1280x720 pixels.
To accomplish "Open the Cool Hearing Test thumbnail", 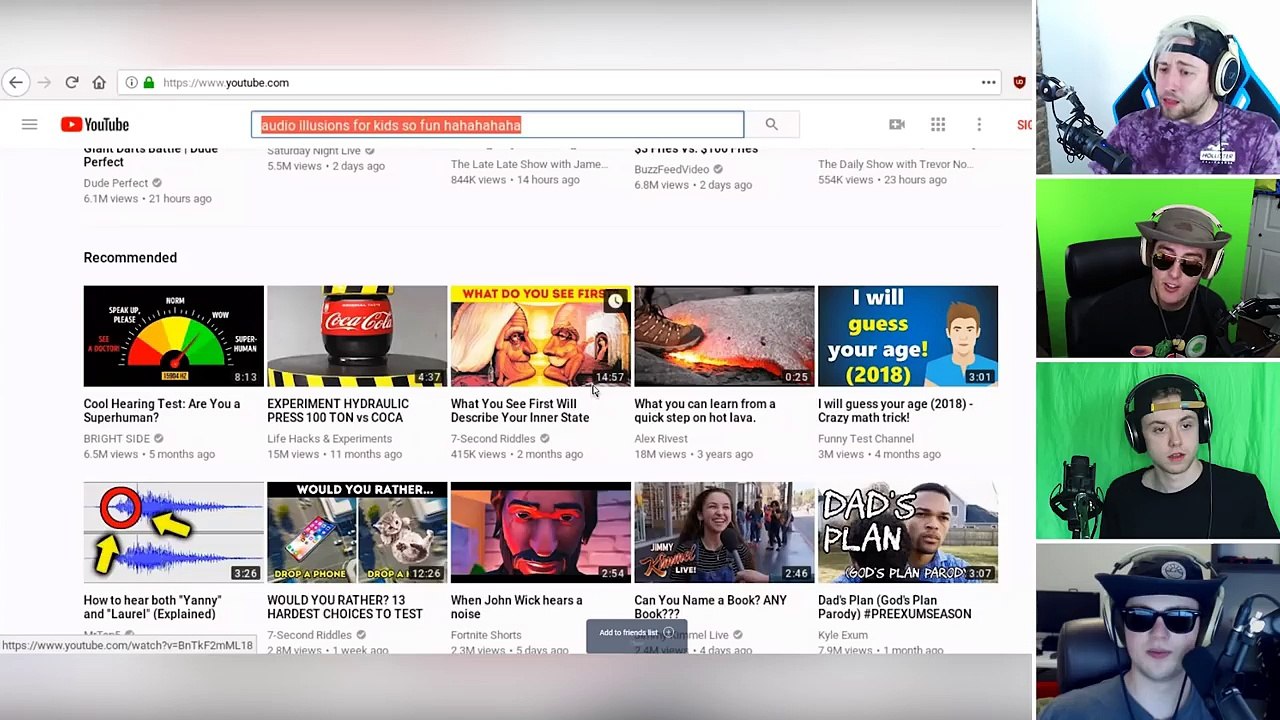I will pyautogui.click(x=174, y=336).
